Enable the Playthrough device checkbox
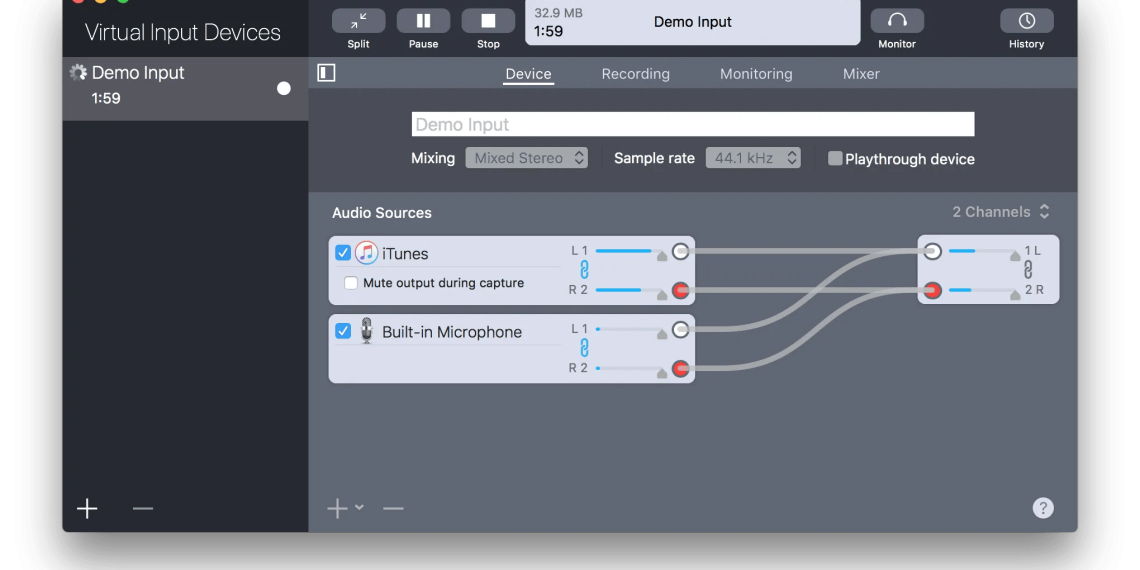The height and width of the screenshot is (570, 1140). click(x=835, y=158)
